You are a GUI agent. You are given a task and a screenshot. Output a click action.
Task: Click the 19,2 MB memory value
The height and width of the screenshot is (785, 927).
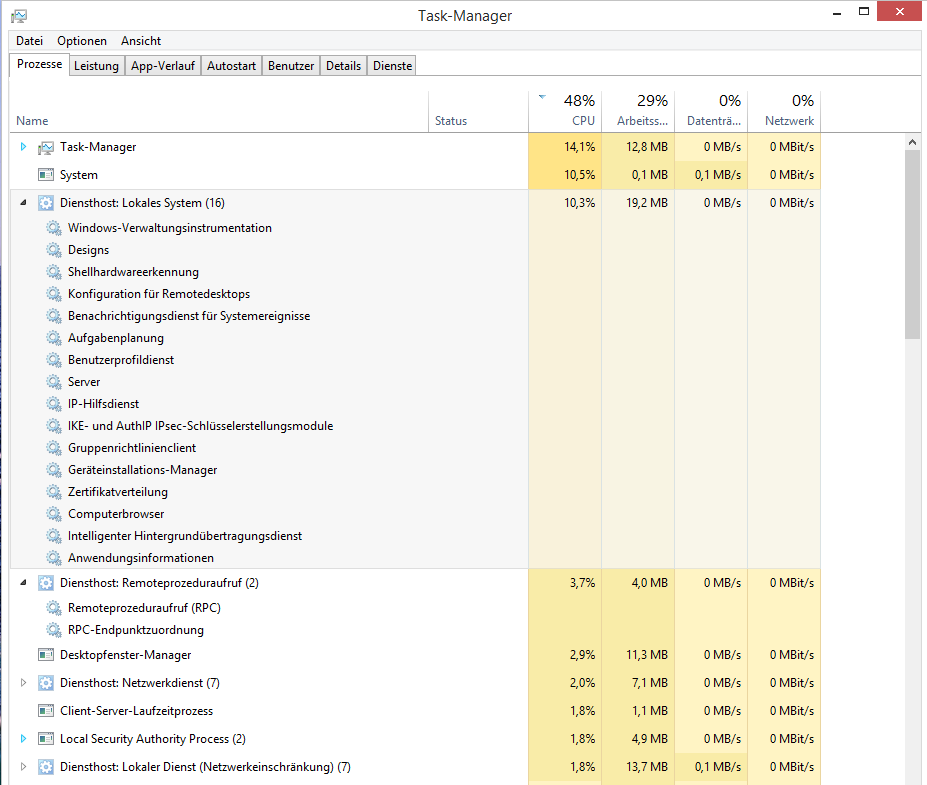tap(647, 203)
